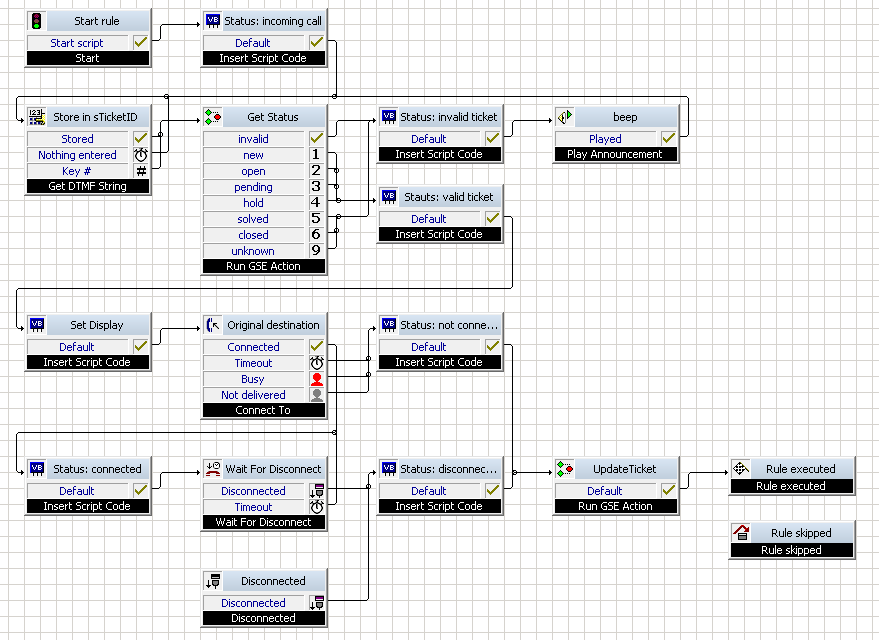
Task: Click the red Busy person icon
Action: (x=317, y=379)
